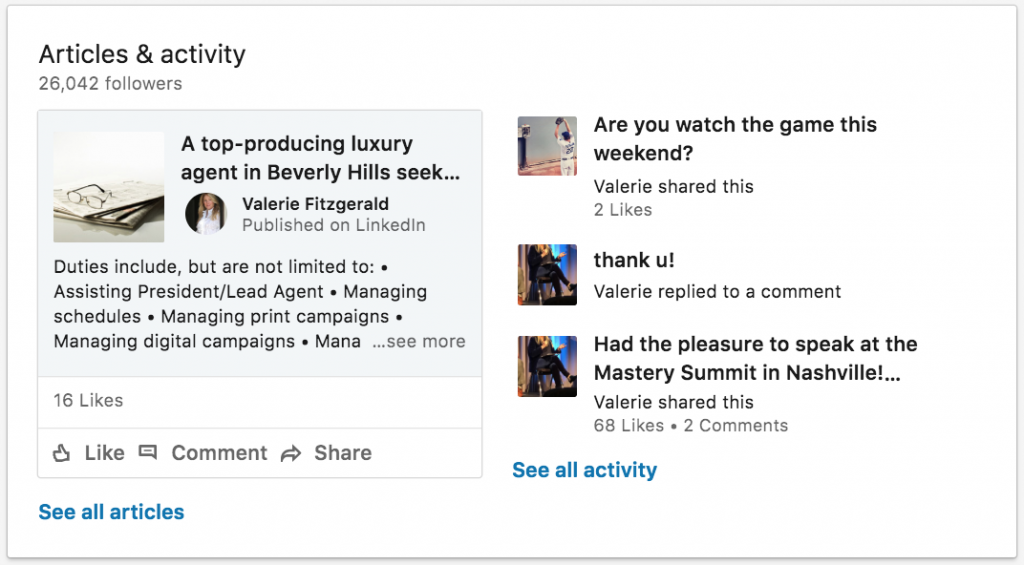
Task: Open the 'thank u!' comment reply
Action: pyautogui.click(x=634, y=260)
